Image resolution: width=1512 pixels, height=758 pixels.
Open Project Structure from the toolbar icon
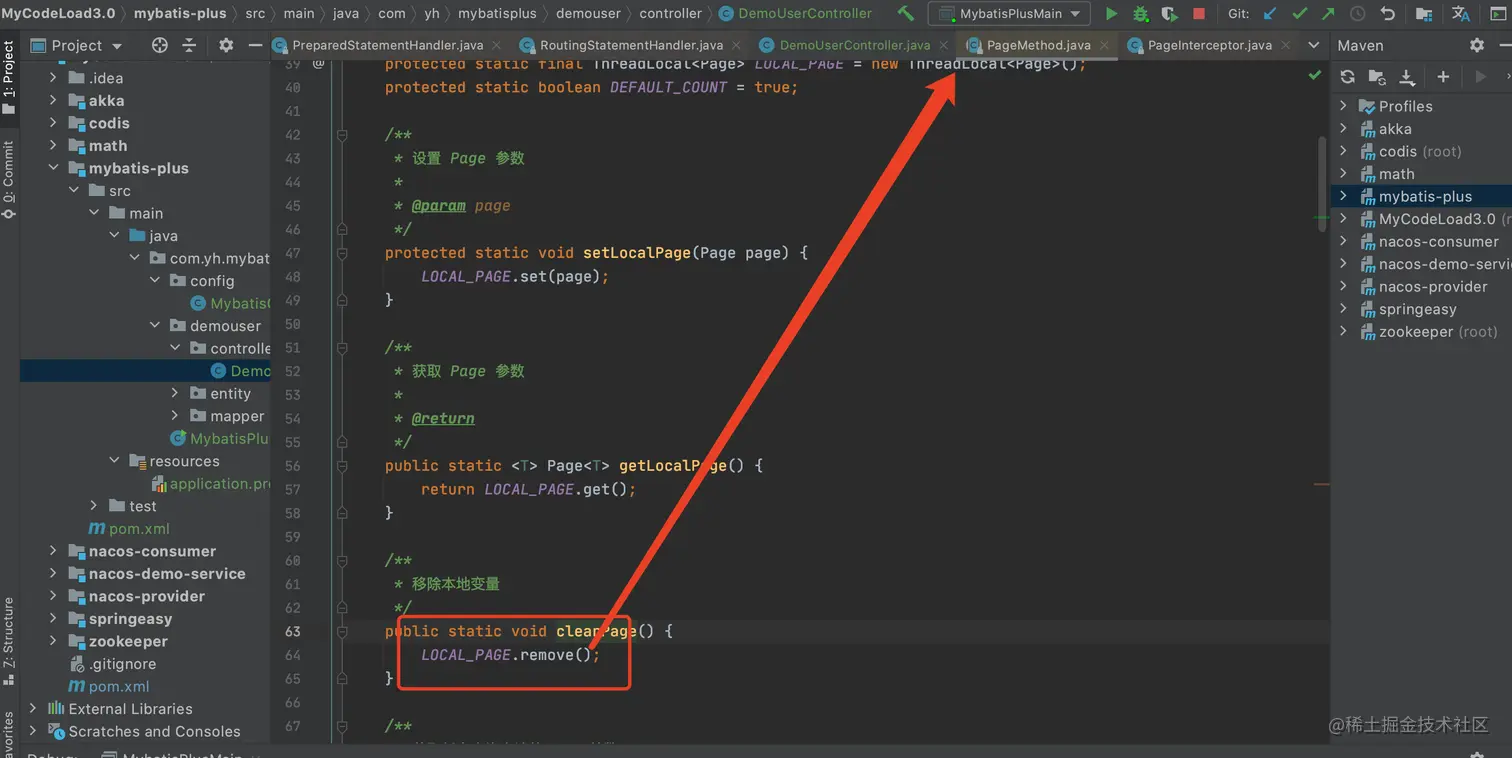point(1424,14)
